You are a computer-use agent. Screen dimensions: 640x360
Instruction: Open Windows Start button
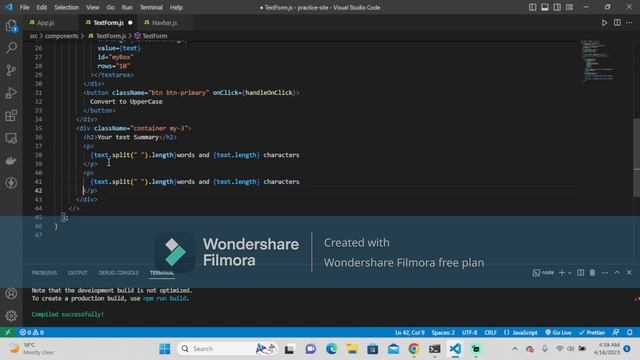point(164,349)
